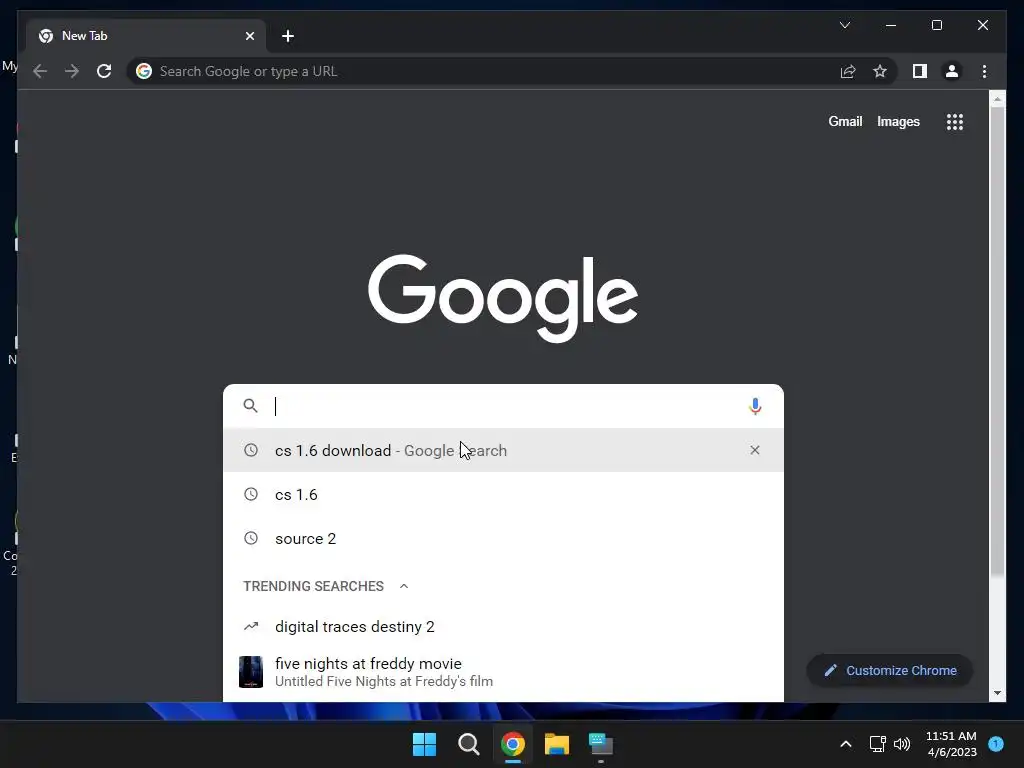Click the magnifier icon in the search box
Screen dimensions: 1024x768
click(250, 406)
